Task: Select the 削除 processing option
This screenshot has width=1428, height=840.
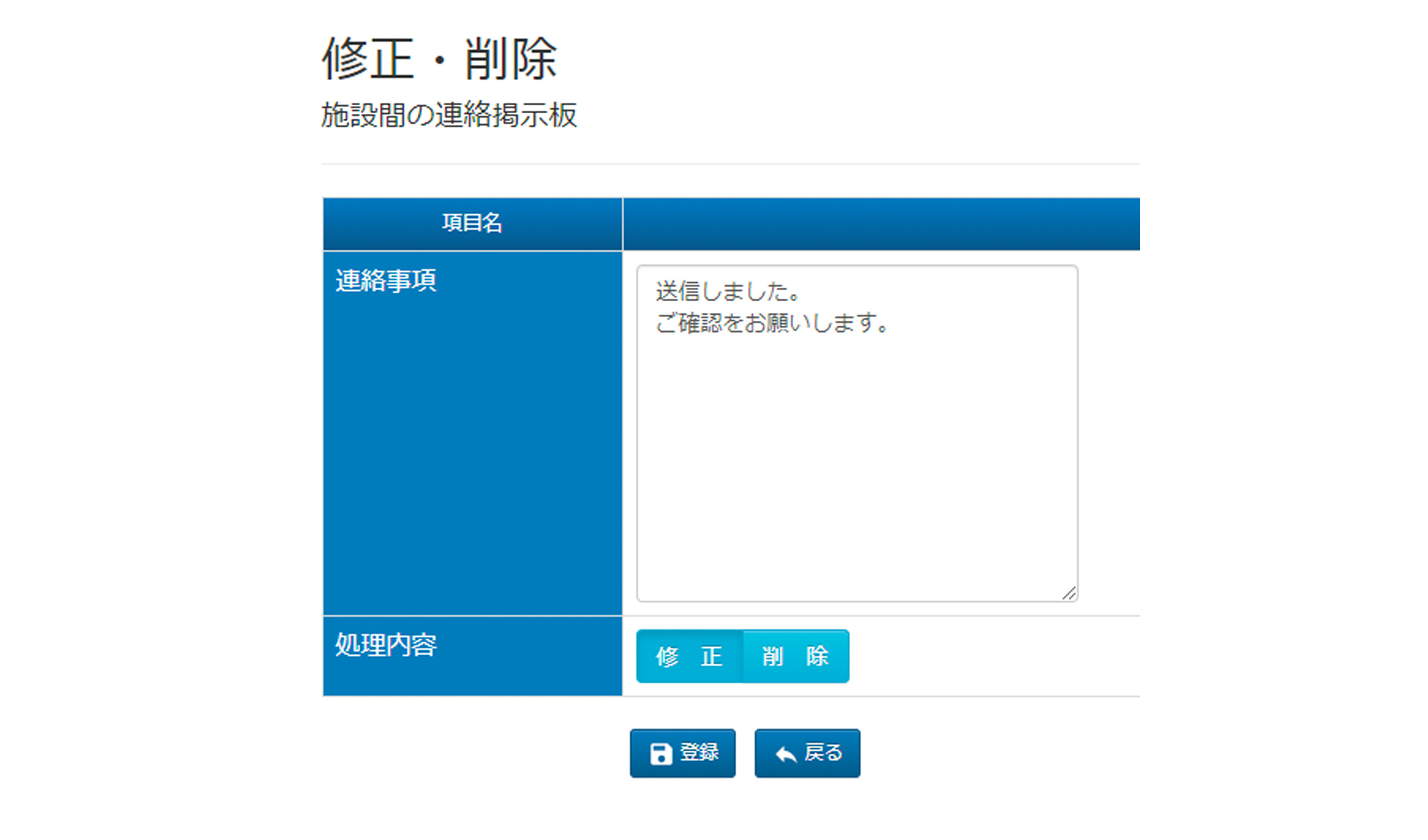Action: (795, 656)
